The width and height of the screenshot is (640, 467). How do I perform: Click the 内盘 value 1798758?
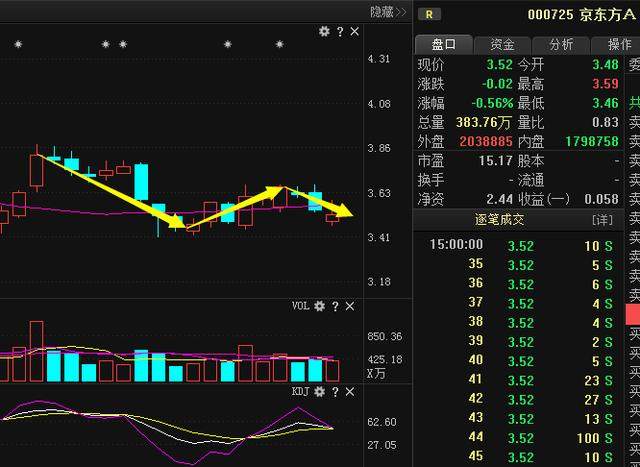(x=592, y=141)
